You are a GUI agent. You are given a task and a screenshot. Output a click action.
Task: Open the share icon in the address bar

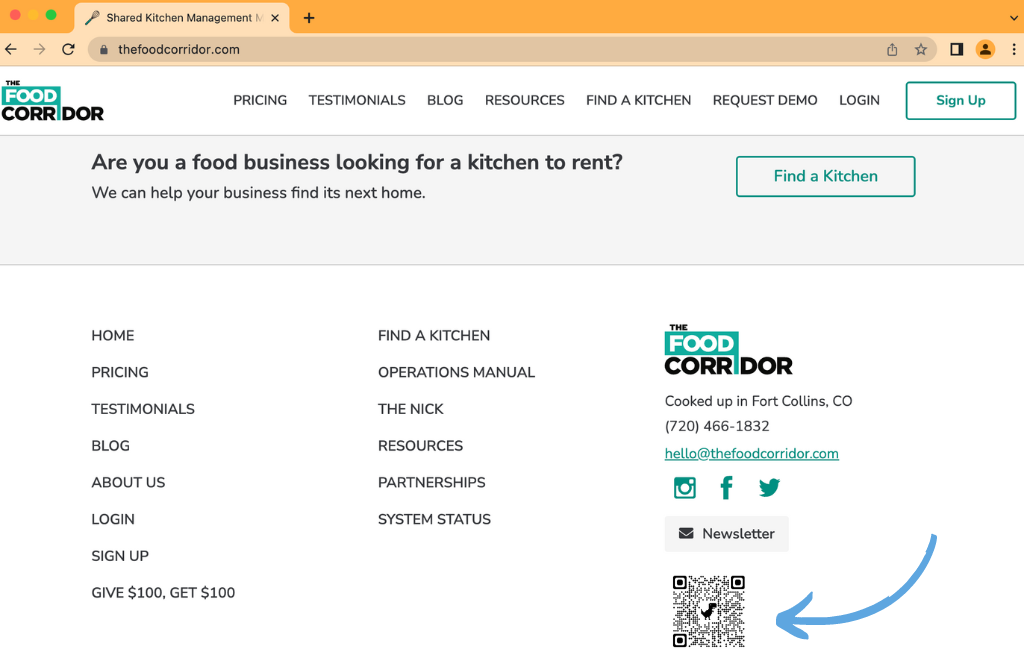click(891, 48)
